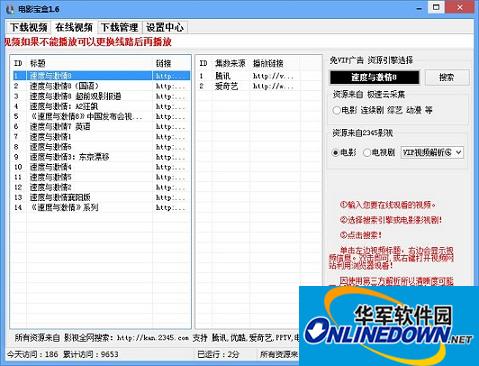Click the 电影宝盒 app icon in title bar
Image resolution: width=479 pixels, height=366 pixels.
coord(10,9)
